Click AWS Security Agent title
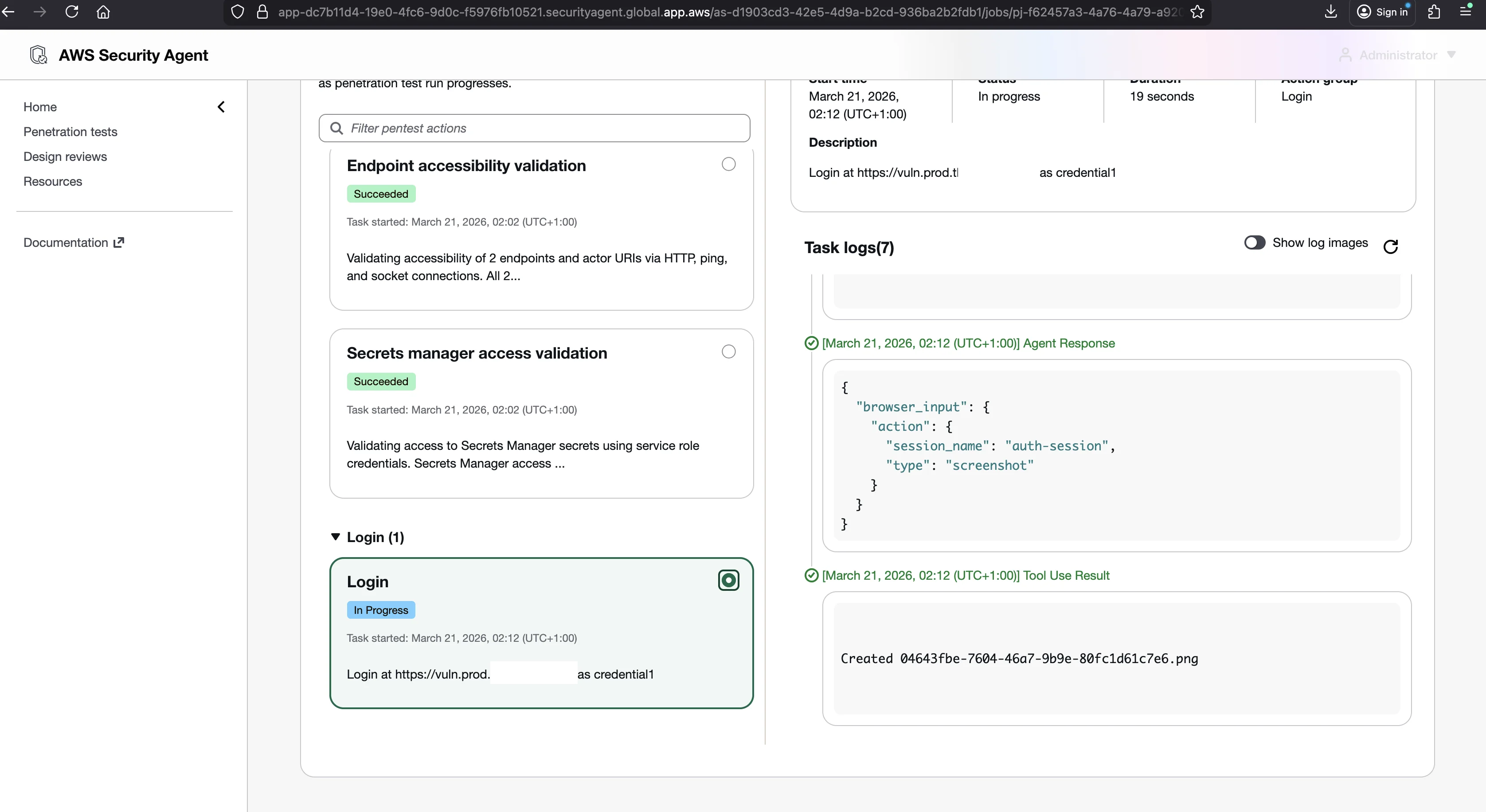 (x=133, y=55)
